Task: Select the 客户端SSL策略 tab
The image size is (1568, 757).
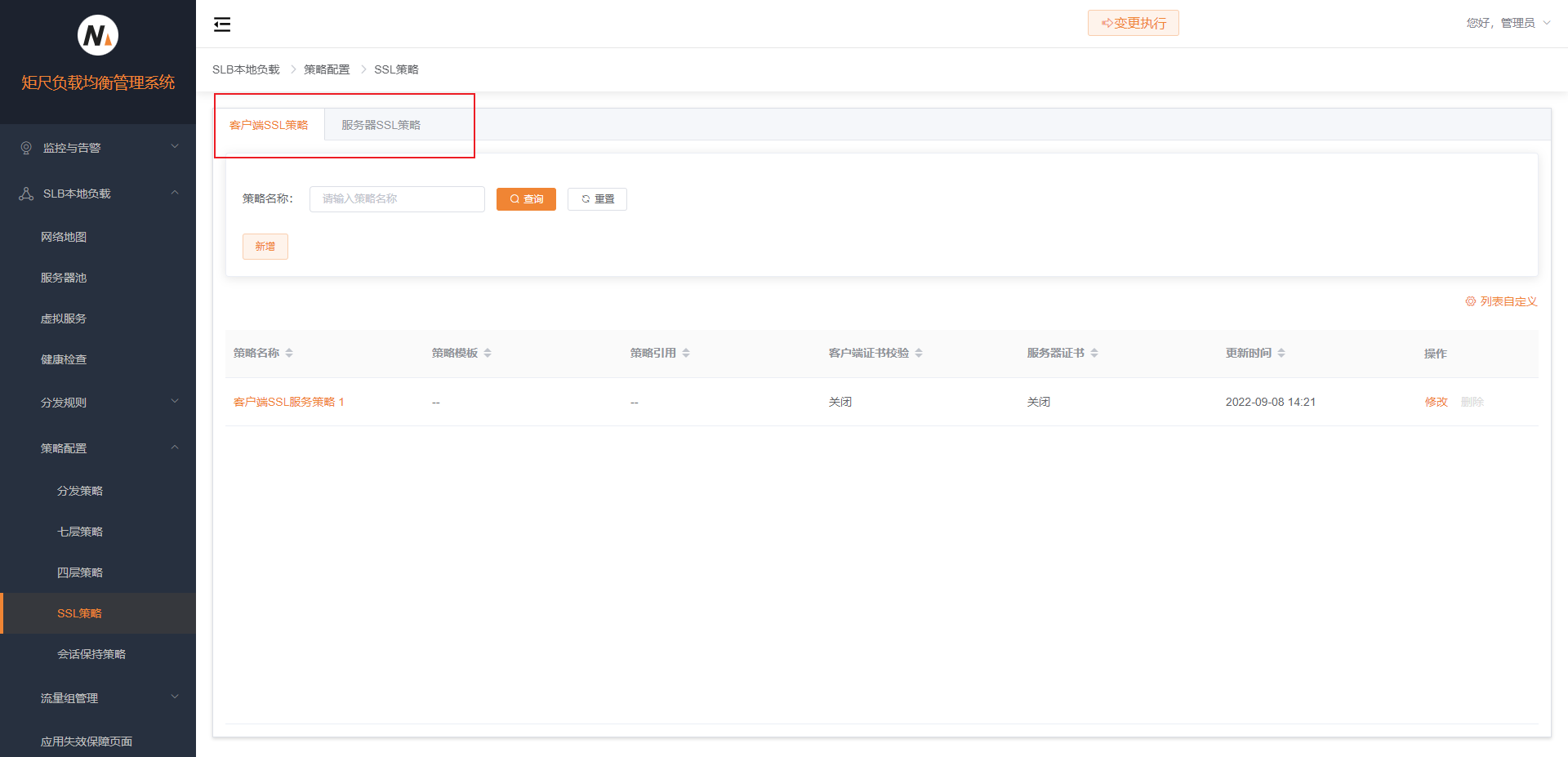Action: coord(269,125)
